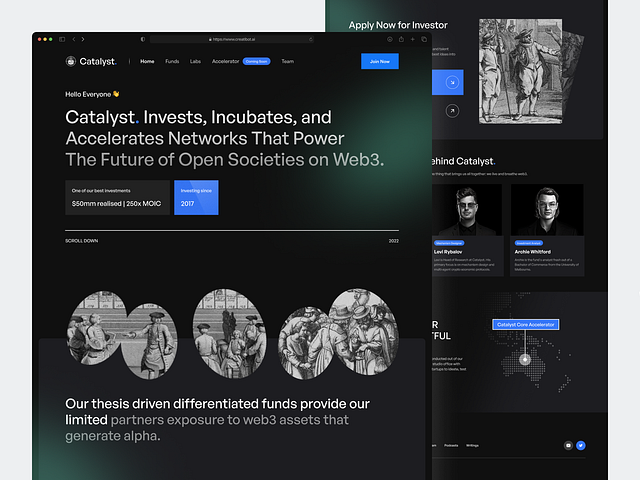Click the badge above Archie Whitford's name
Viewport: 640px width, 480px height.
click(529, 243)
